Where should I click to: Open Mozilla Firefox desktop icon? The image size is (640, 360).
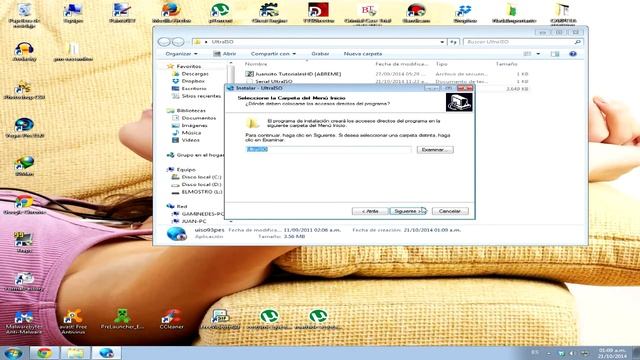coord(171,13)
